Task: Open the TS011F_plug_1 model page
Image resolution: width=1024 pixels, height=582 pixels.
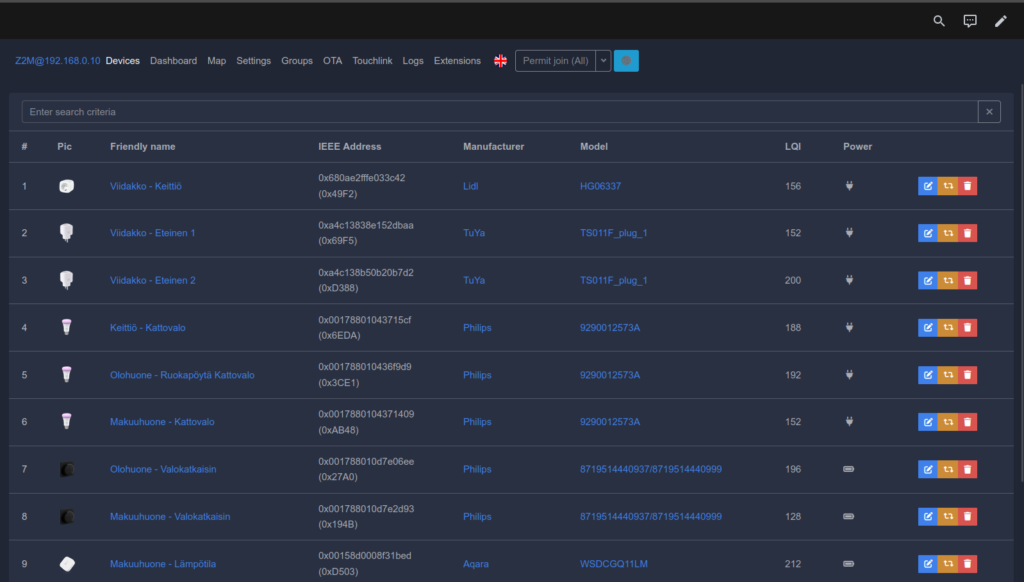Action: tap(613, 232)
